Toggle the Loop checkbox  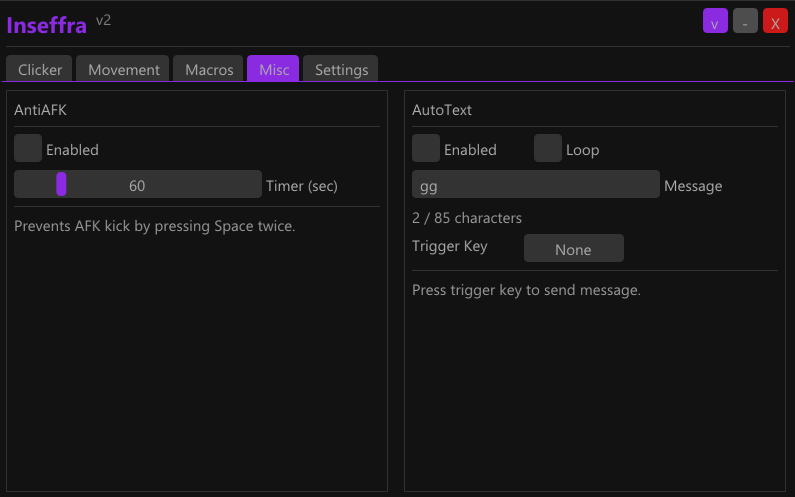tap(548, 148)
